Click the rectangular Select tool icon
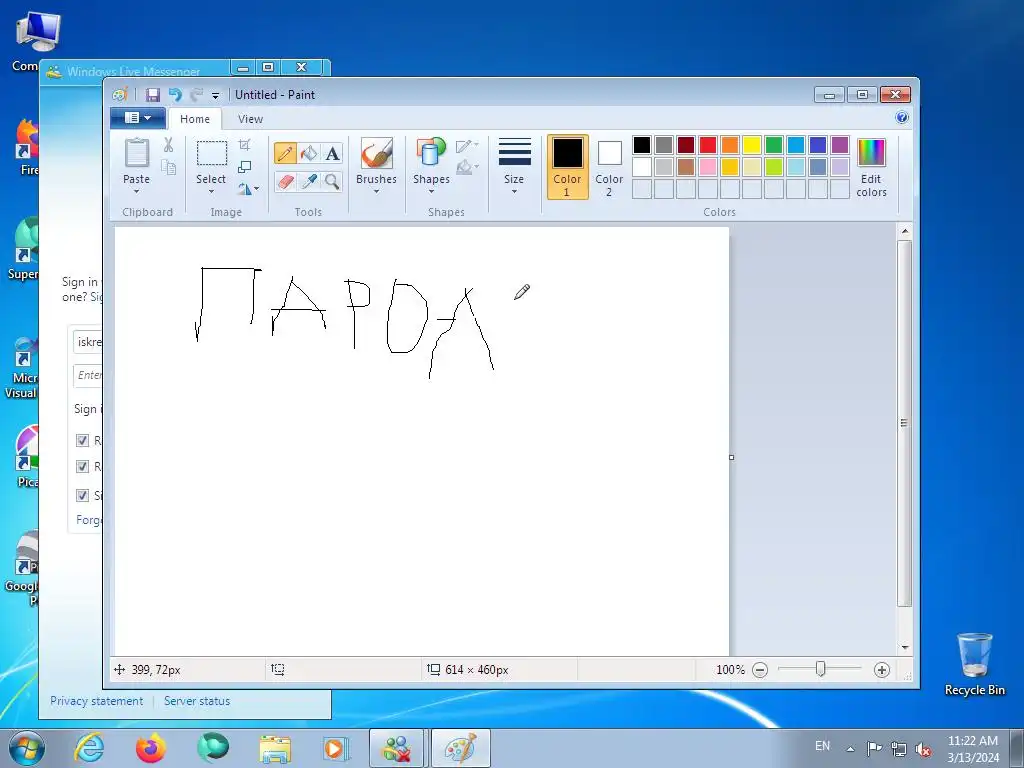This screenshot has width=1024, height=768. [212, 153]
